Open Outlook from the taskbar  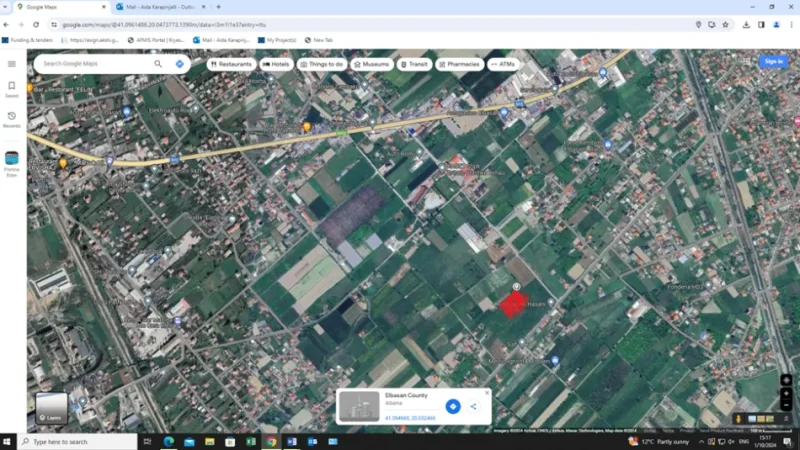(312, 442)
